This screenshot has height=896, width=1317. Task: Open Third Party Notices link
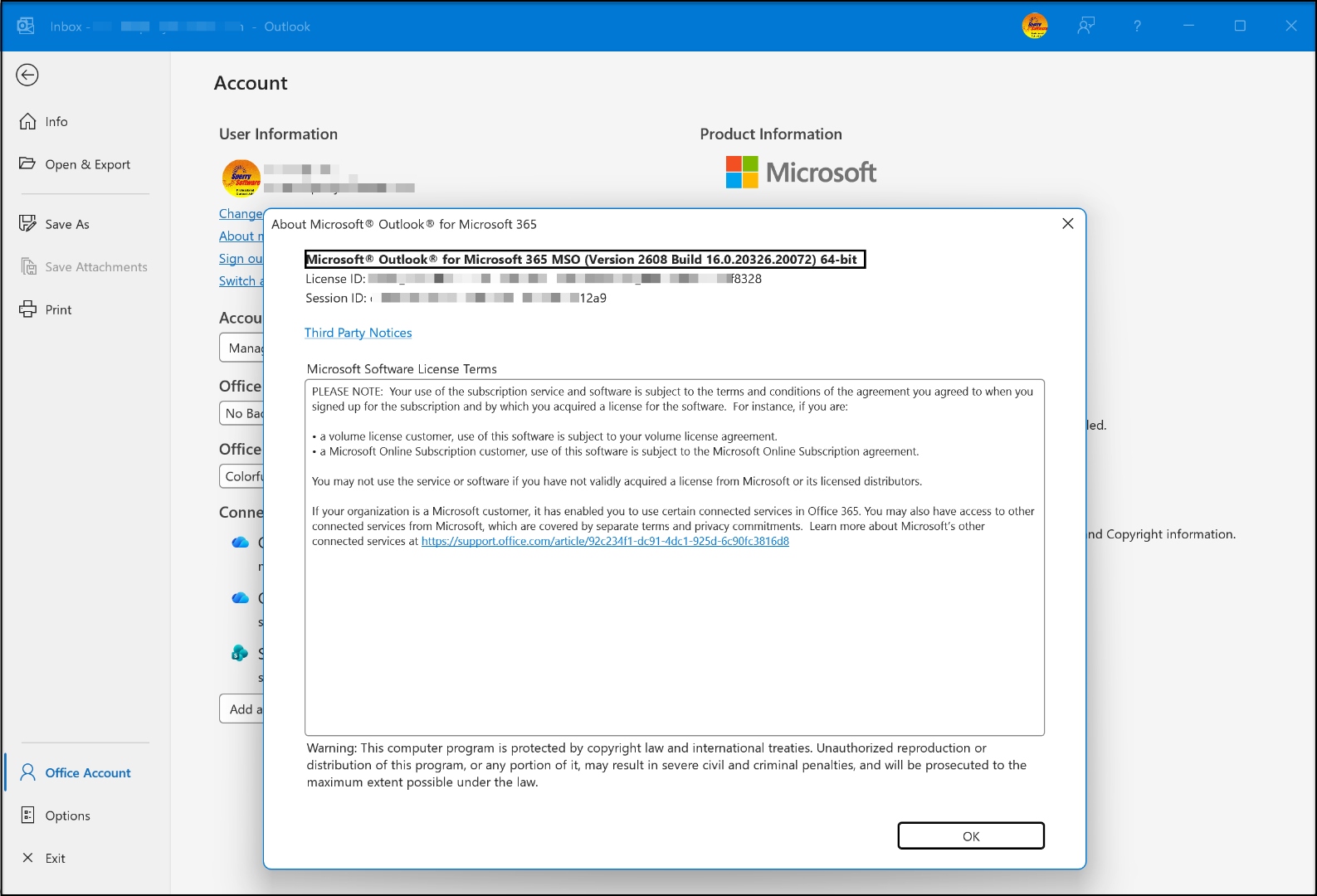coord(358,333)
